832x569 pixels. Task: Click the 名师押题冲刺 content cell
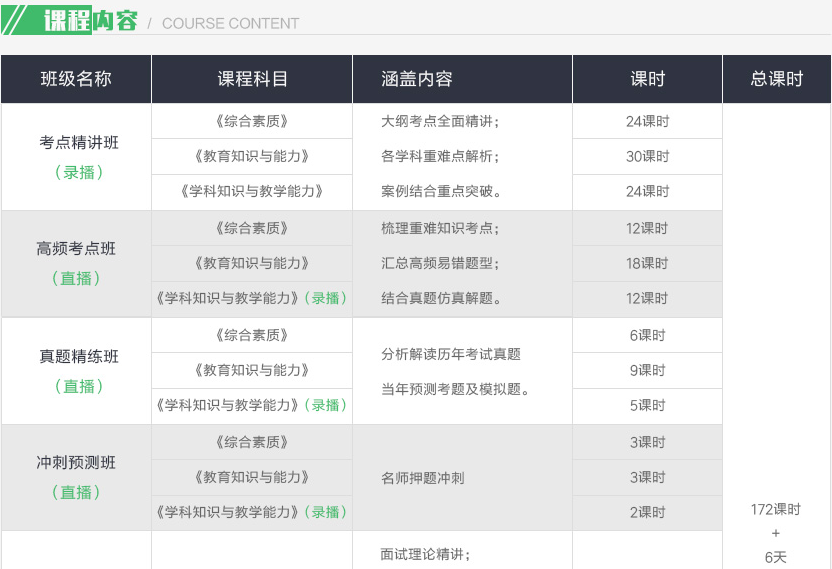tap(423, 478)
